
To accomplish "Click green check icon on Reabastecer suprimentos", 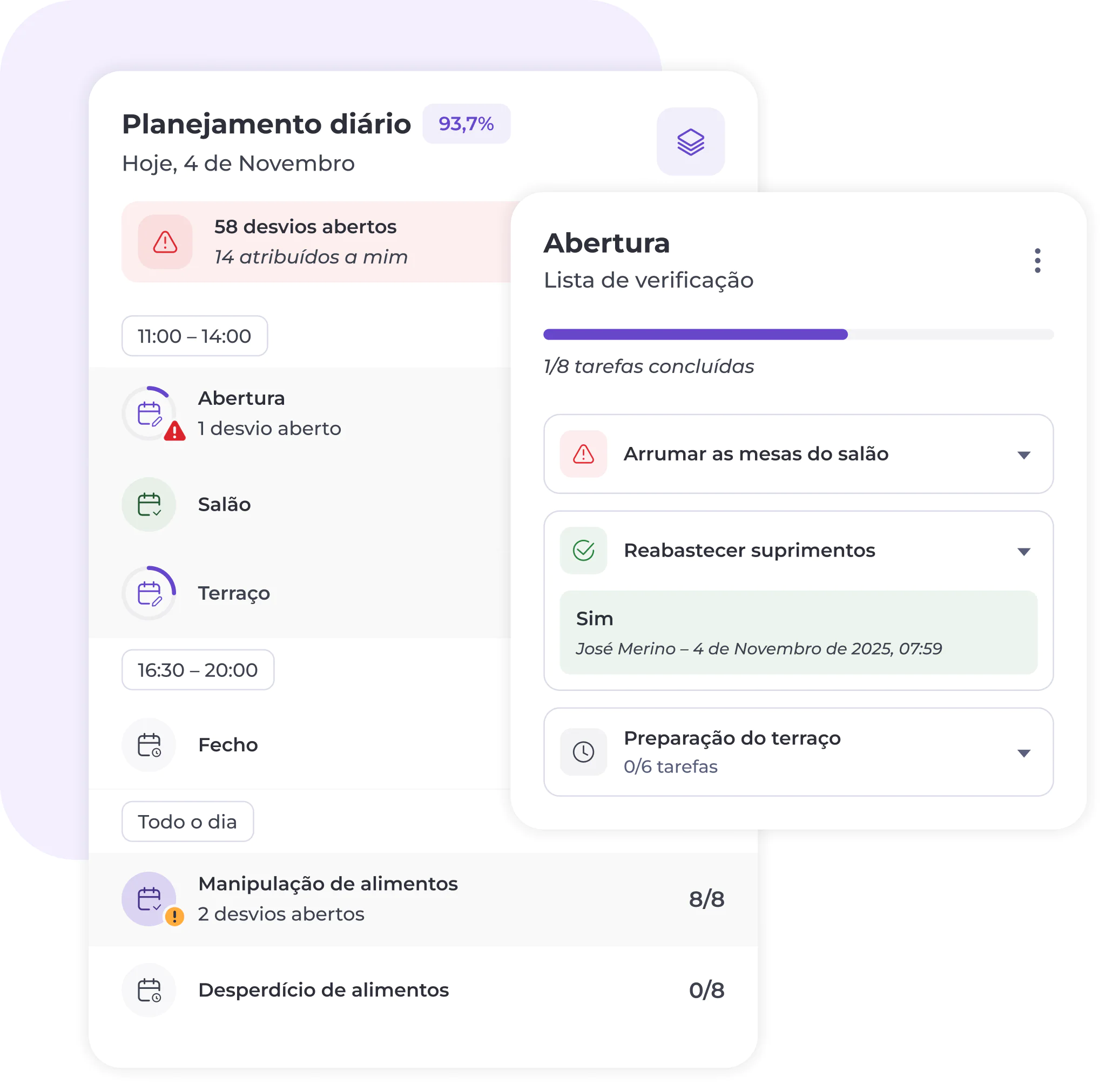I will pos(583,550).
